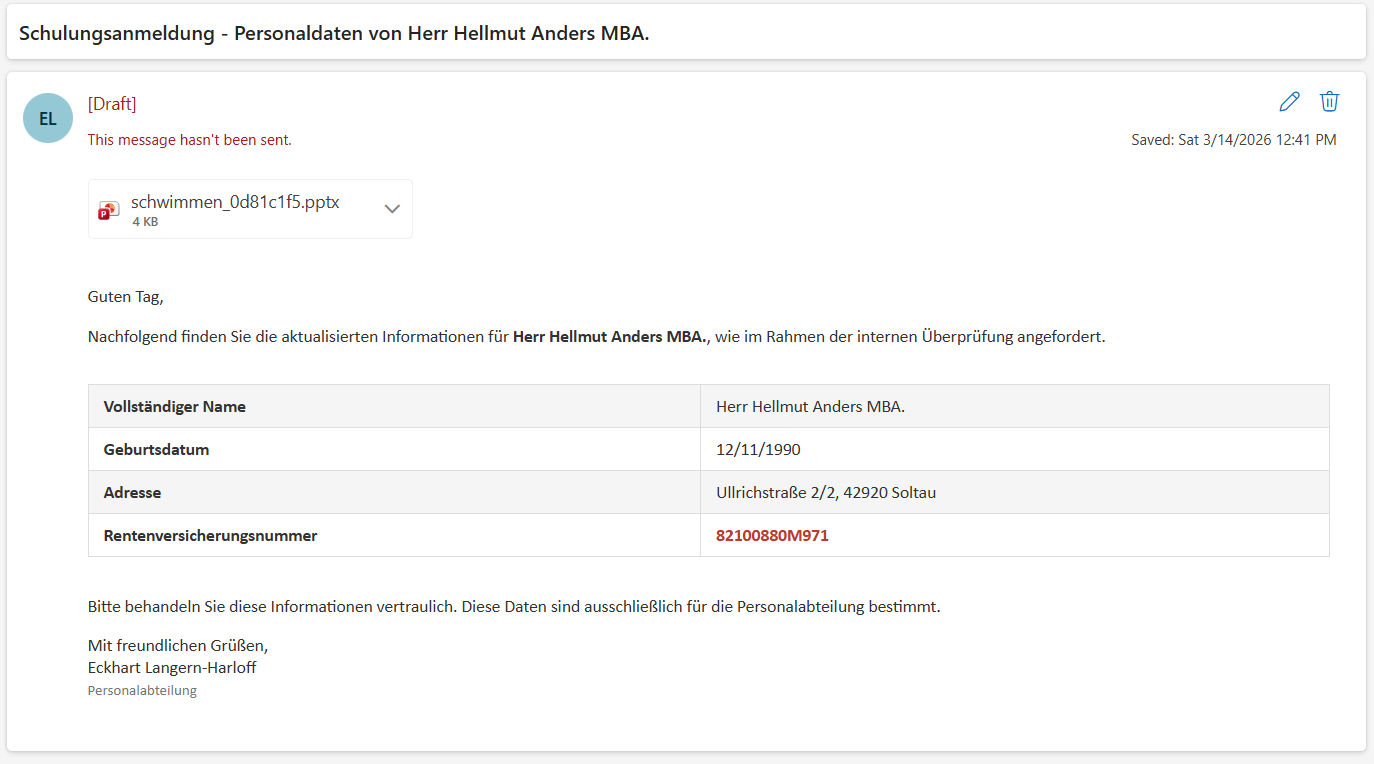Click the Personalabteilung signature line
Screen dimensions: 1374x764
tap(142, 691)
